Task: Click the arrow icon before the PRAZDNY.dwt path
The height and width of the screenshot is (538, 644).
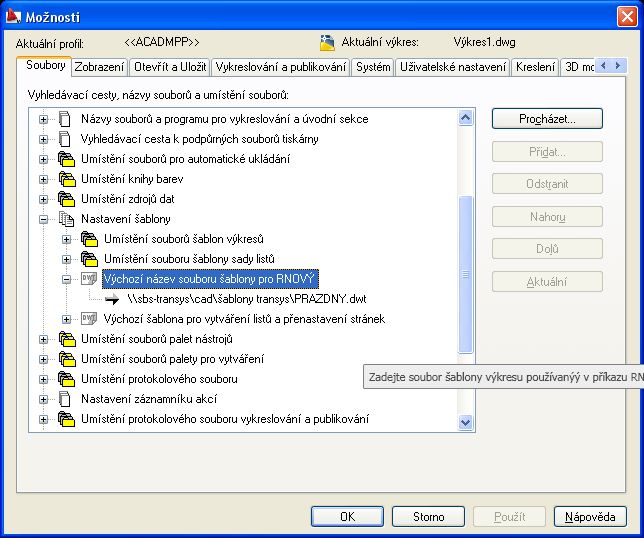Action: (113, 299)
